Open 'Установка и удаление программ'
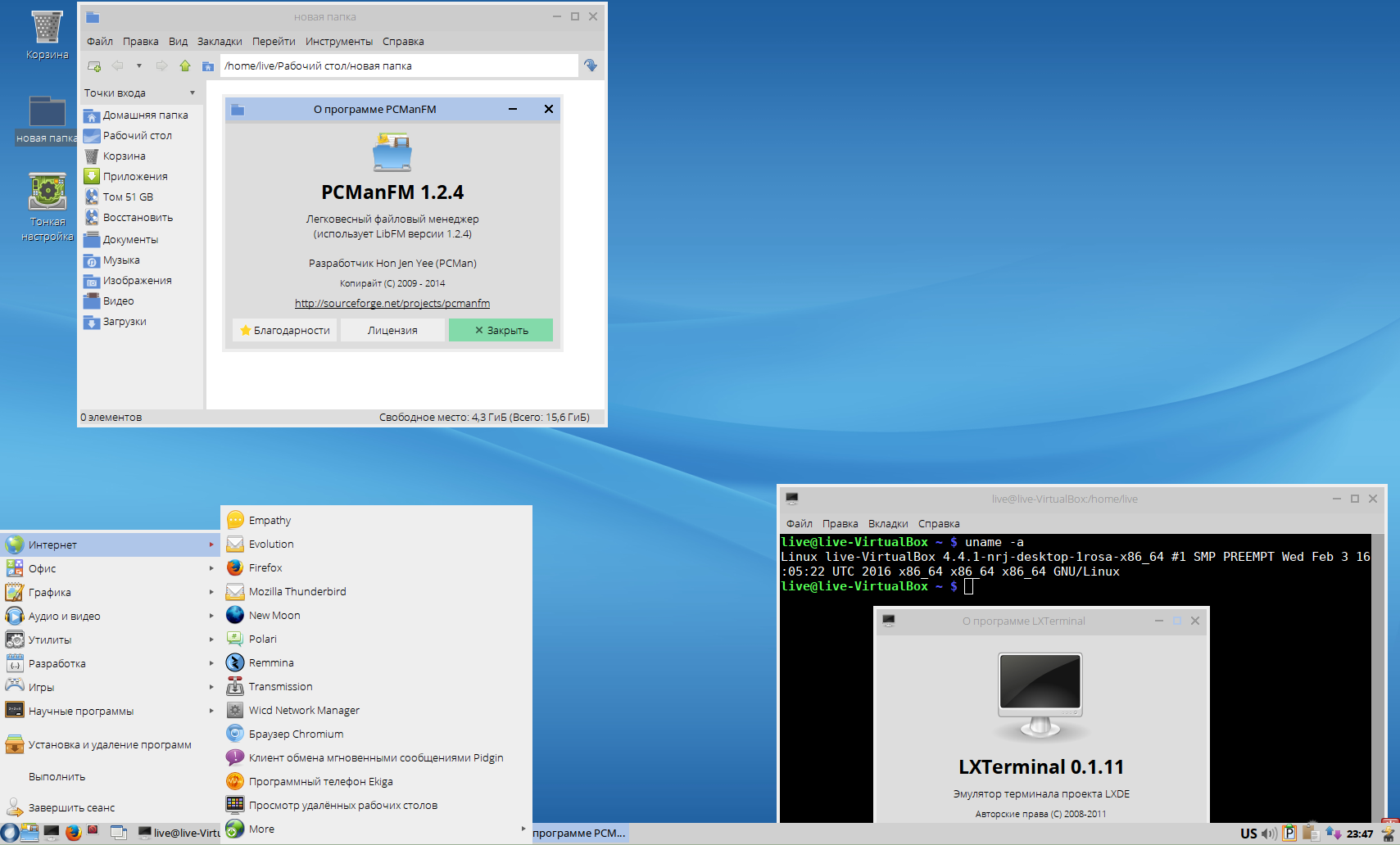Viewport: 1400px width, 845px height. pos(111,744)
